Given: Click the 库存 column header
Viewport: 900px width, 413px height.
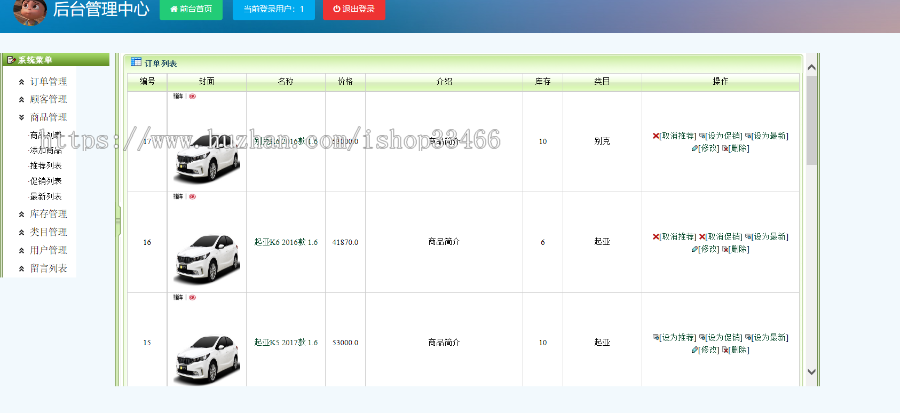Looking at the screenshot, I should (542, 82).
